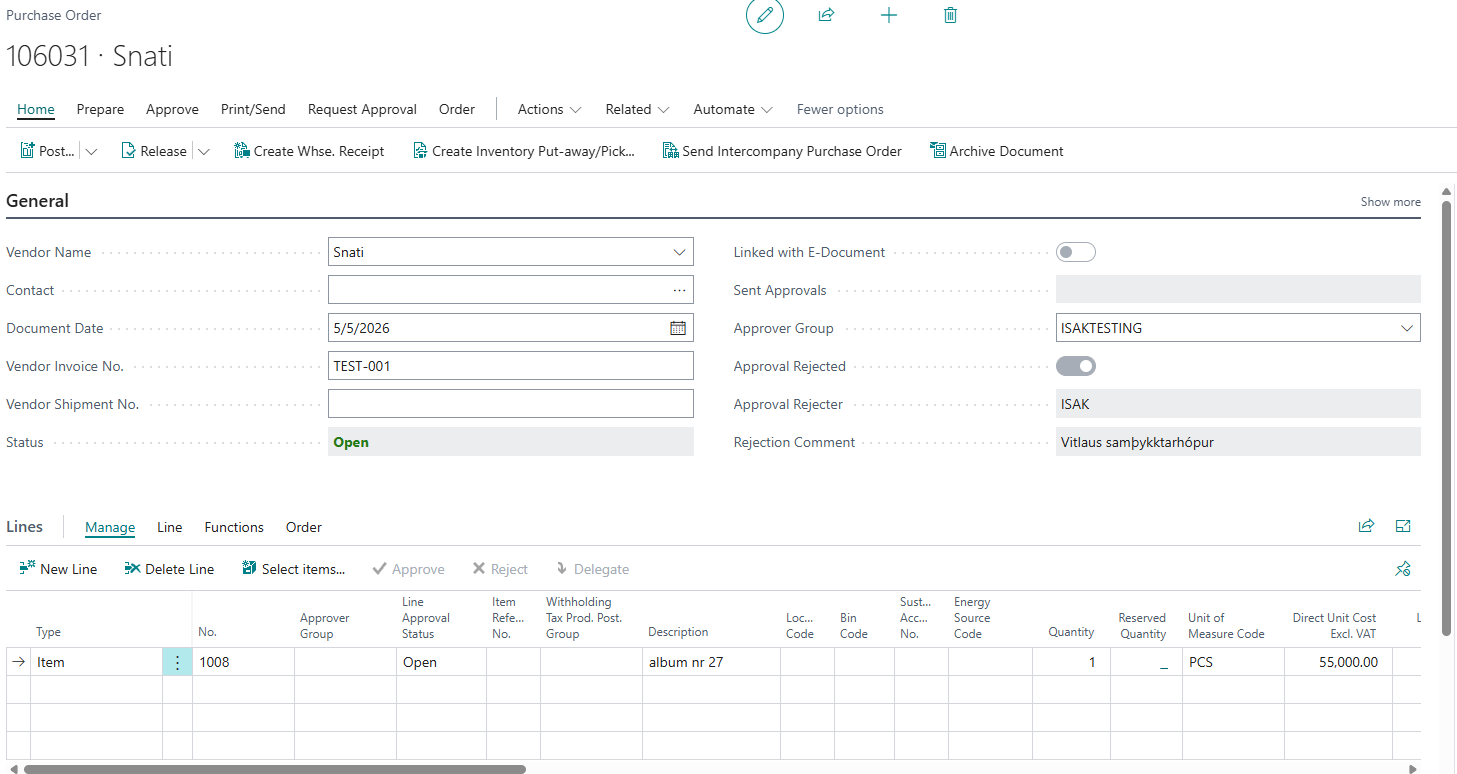
Task: Click the Description column header
Action: coord(678,632)
